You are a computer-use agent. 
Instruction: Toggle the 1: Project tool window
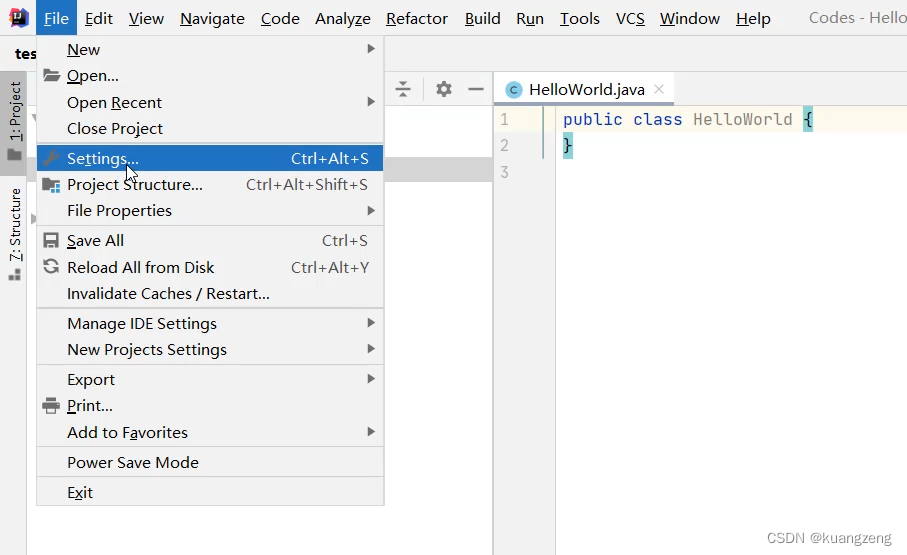click(x=14, y=122)
